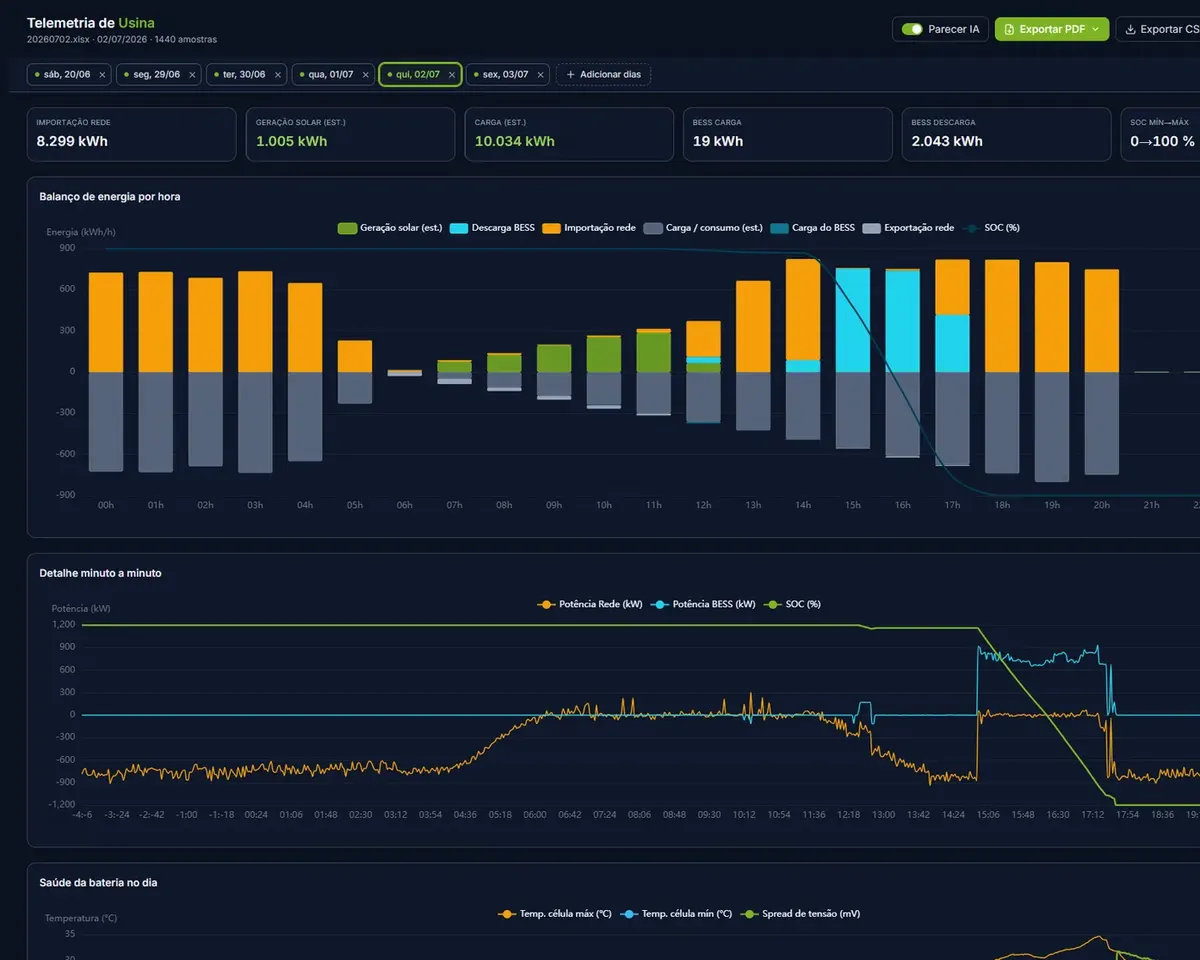
Task: Toggle Temp. célula máx (°C) legend series
Action: 555,914
